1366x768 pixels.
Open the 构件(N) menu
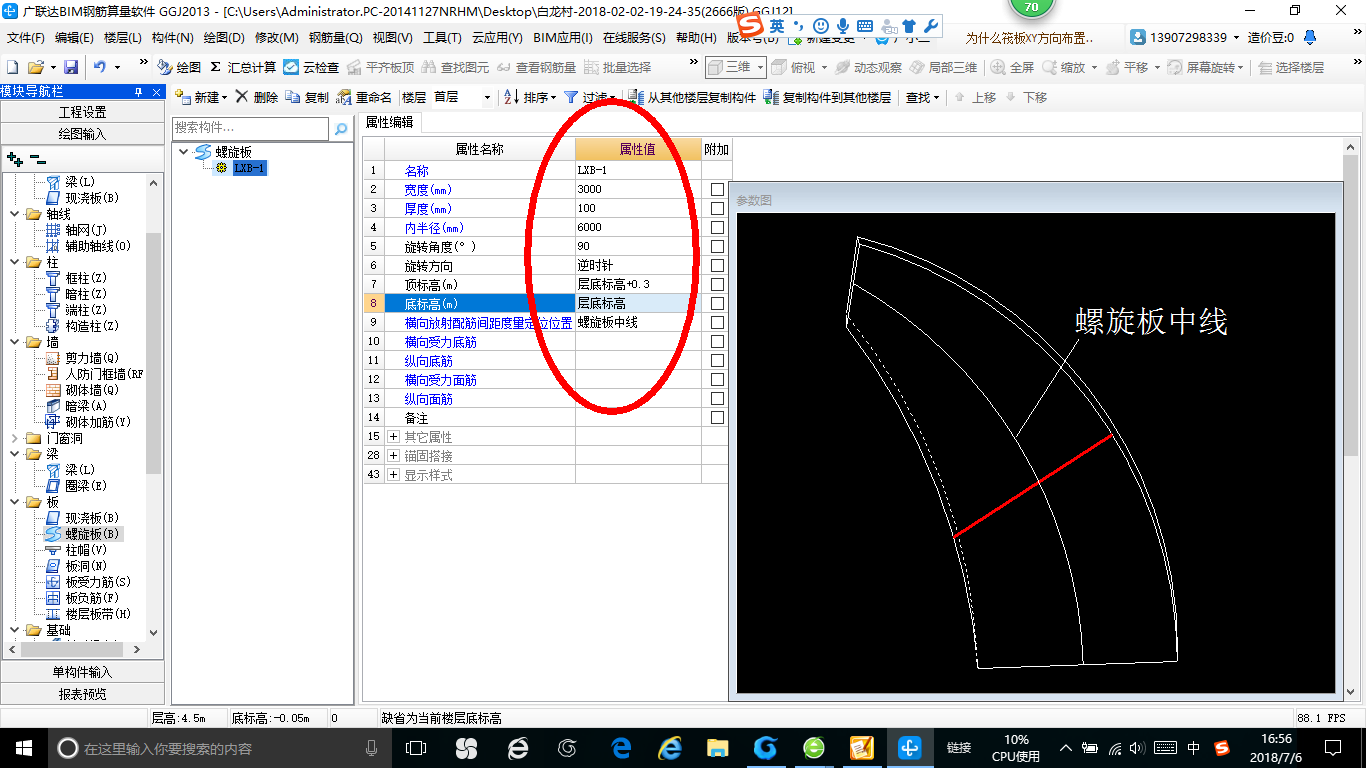[172, 38]
